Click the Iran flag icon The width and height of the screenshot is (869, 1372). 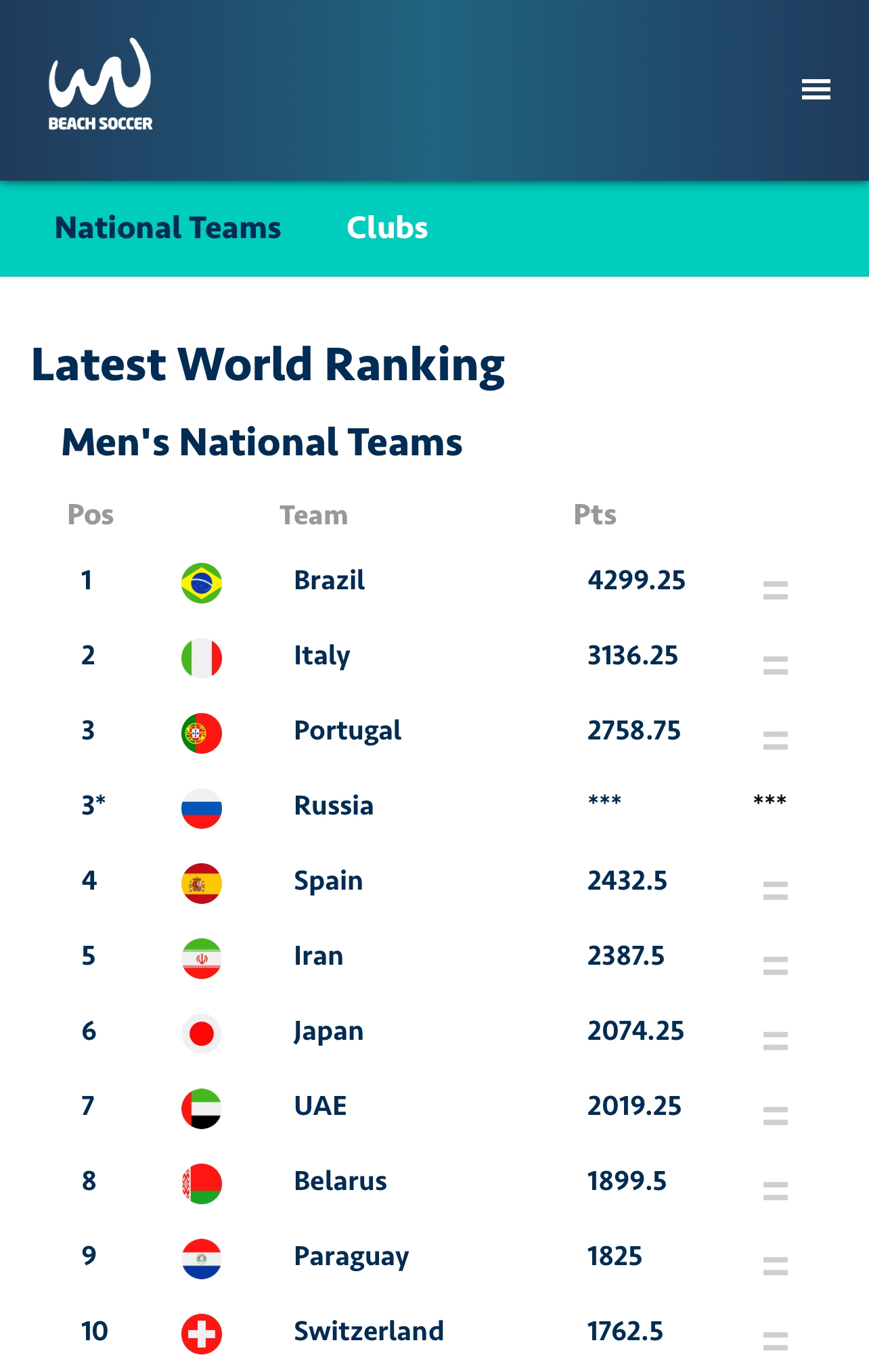pyautogui.click(x=202, y=958)
